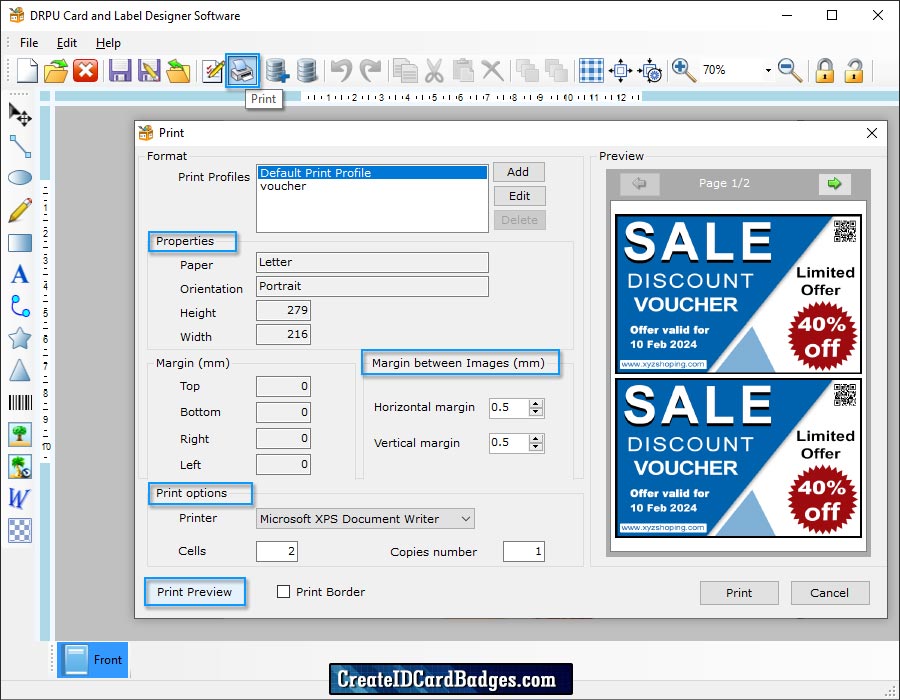This screenshot has width=900, height=700.
Task: Open the Edit menu
Action: (x=67, y=43)
